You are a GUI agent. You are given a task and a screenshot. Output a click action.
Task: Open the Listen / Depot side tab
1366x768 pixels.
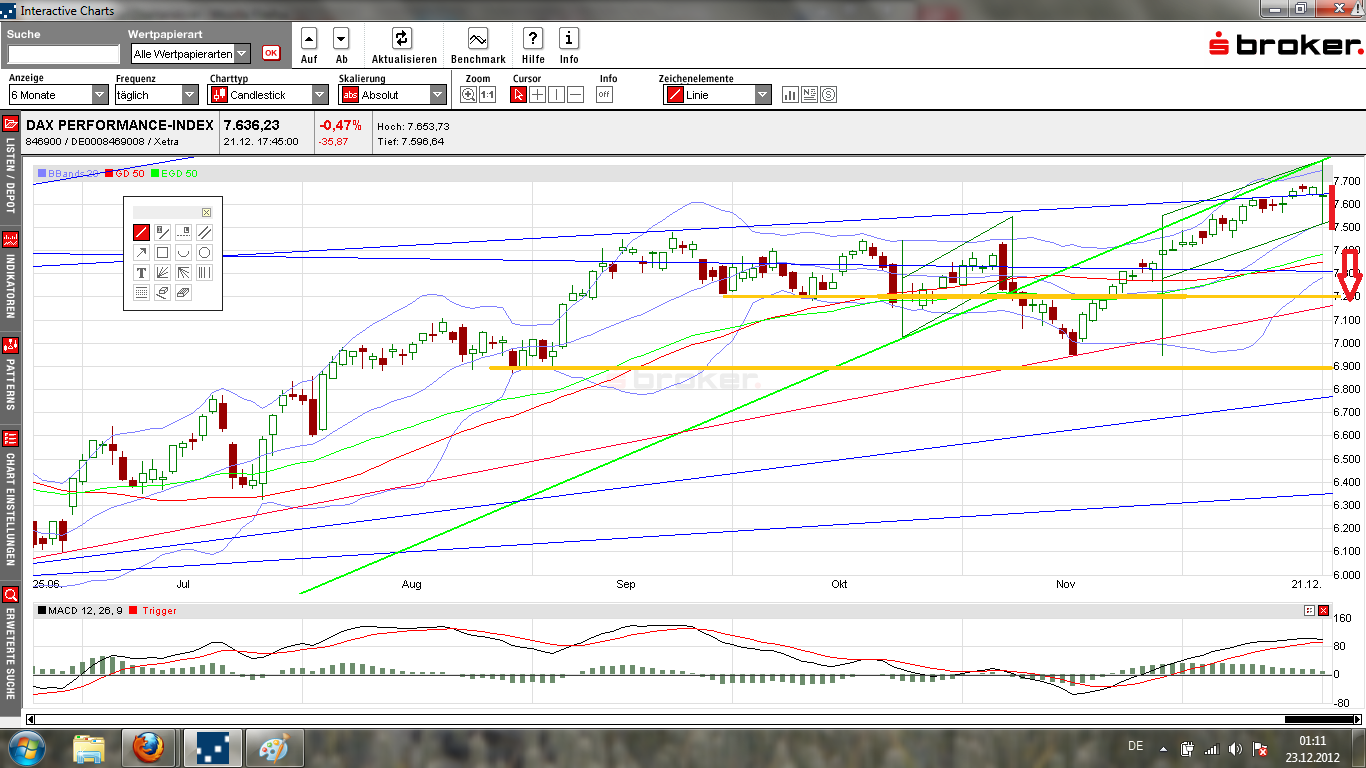pyautogui.click(x=11, y=167)
